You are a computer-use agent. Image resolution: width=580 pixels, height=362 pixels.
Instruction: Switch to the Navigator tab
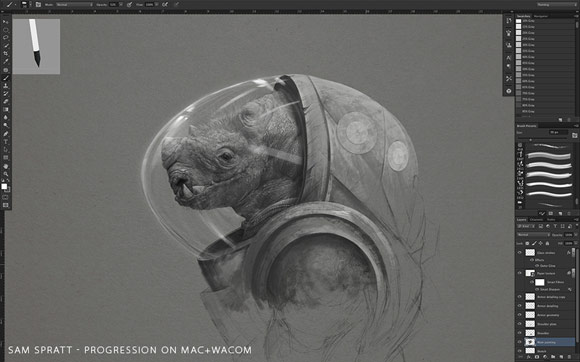(540, 16)
